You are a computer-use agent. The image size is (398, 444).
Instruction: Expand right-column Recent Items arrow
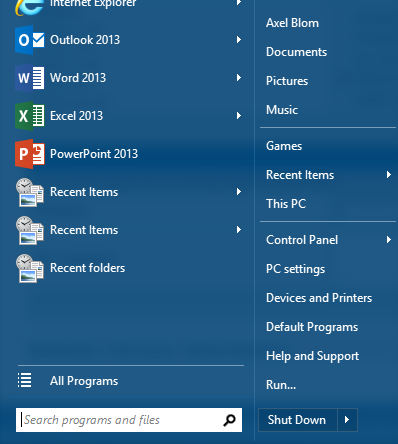[x=389, y=175]
